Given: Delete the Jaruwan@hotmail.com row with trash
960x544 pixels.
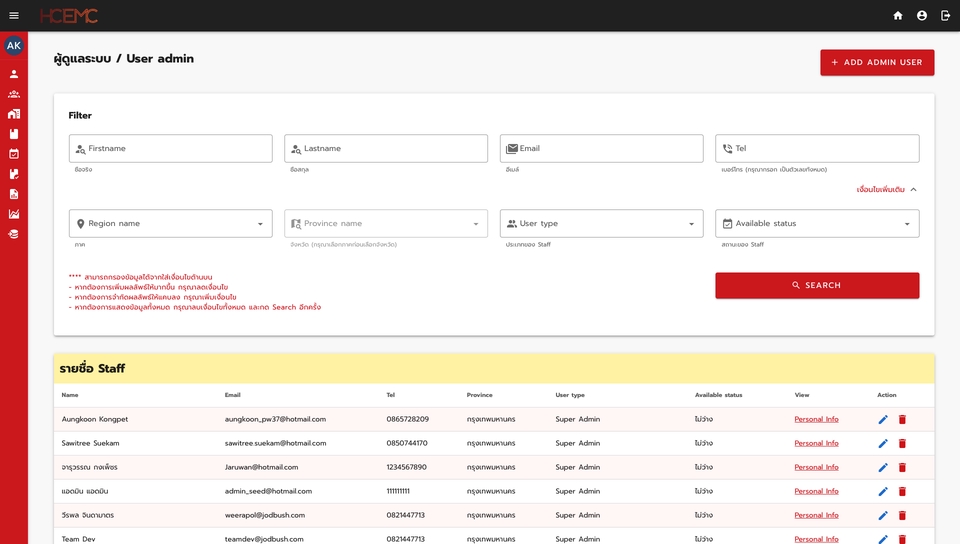Looking at the screenshot, I should point(902,467).
